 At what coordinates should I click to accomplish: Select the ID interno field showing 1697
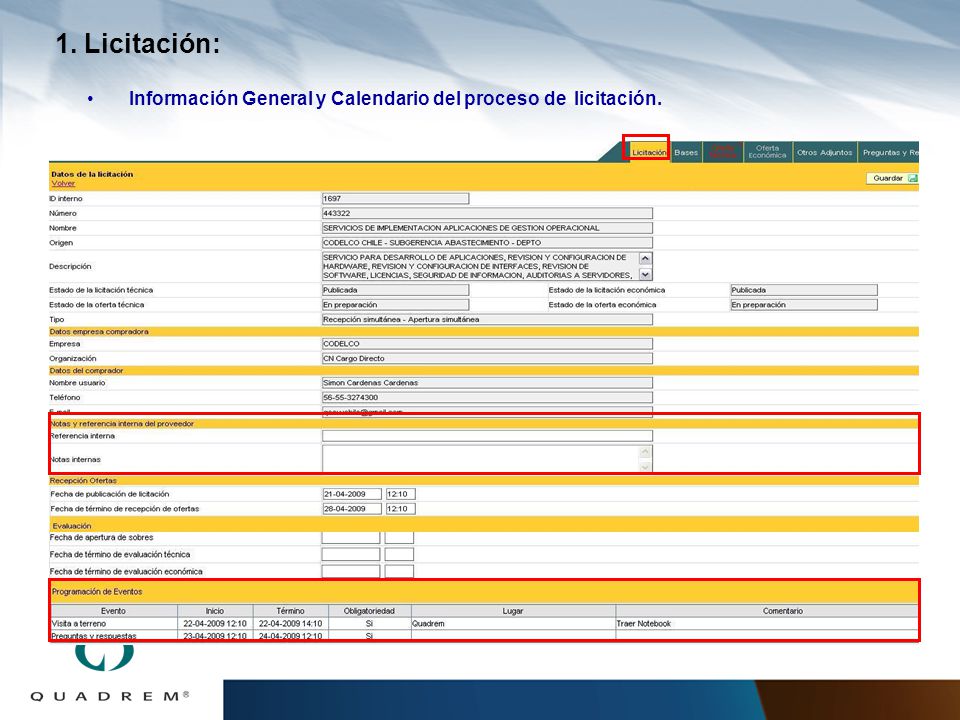396,198
